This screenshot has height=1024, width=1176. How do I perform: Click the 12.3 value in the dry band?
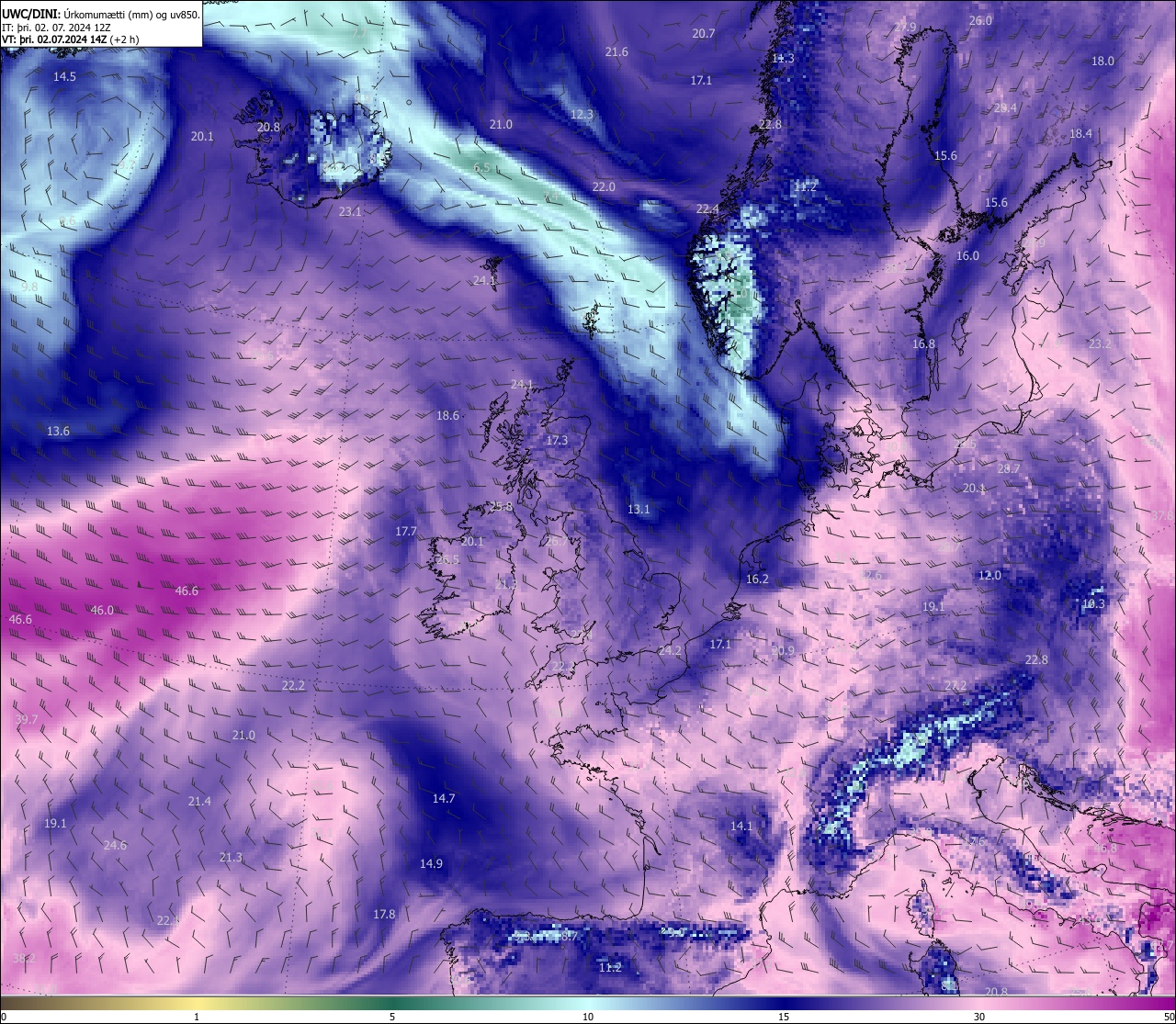tap(582, 115)
